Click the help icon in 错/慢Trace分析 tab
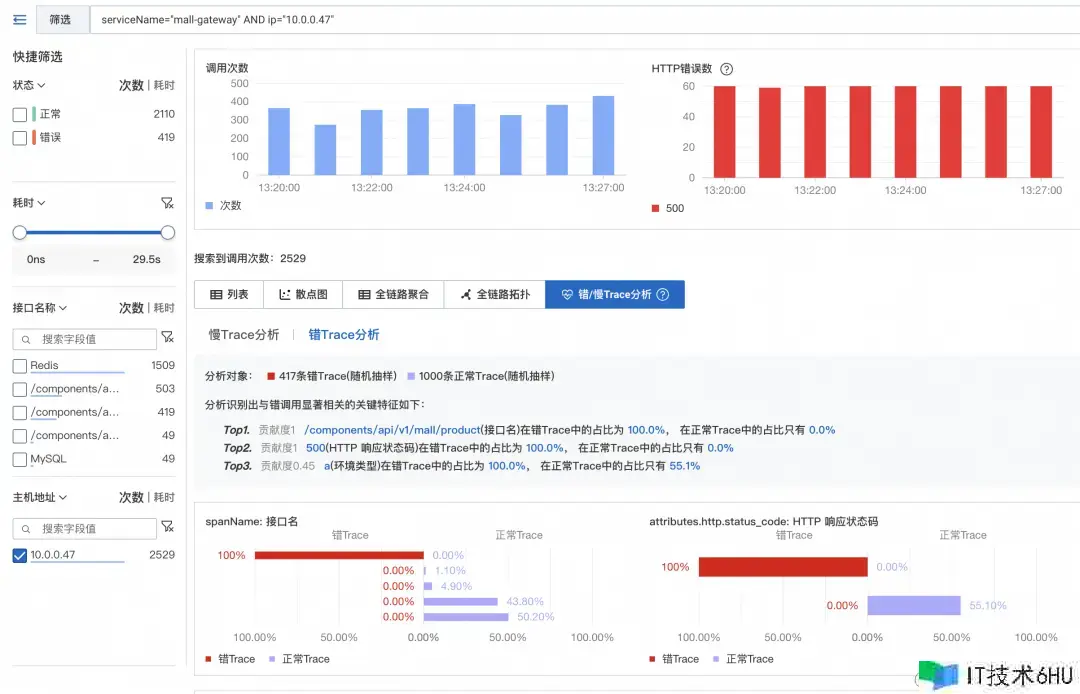1080x694 pixels. tap(663, 294)
